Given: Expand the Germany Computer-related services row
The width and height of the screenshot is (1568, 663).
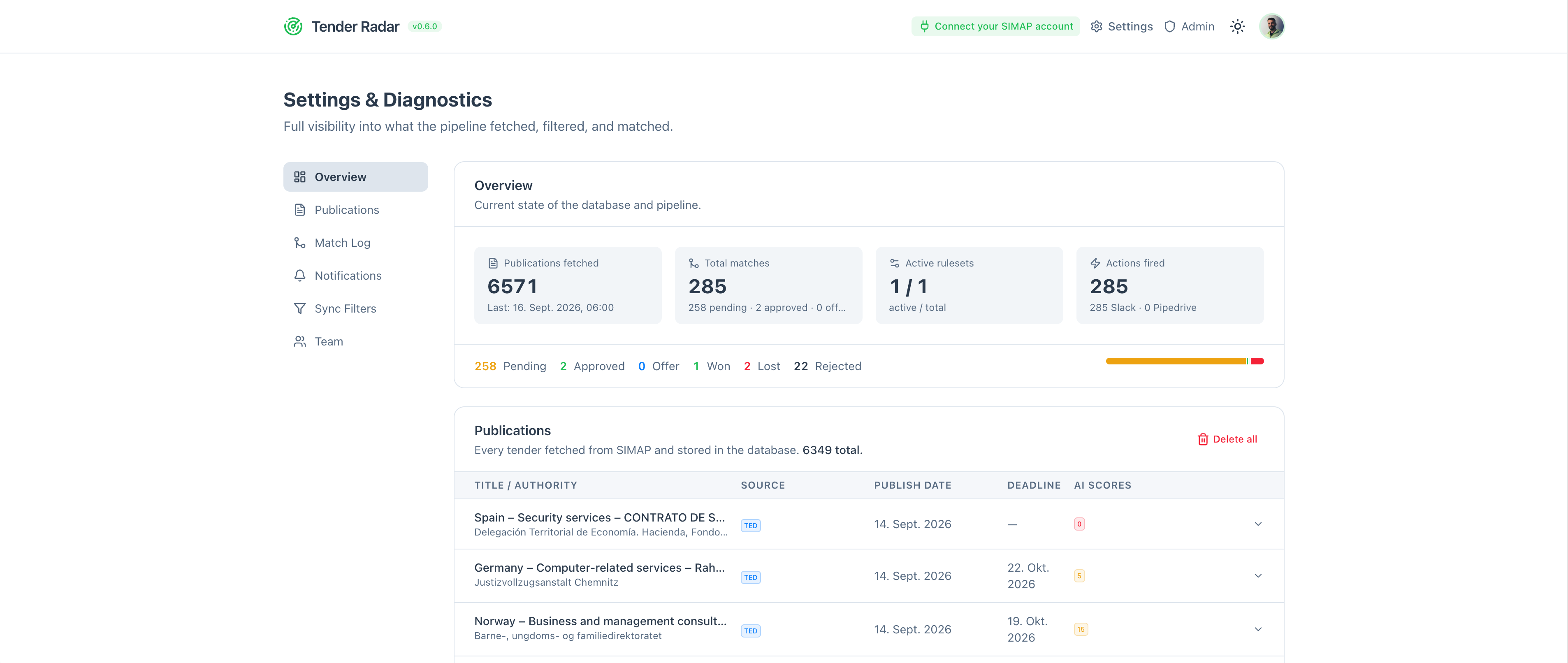Looking at the screenshot, I should [1258, 575].
